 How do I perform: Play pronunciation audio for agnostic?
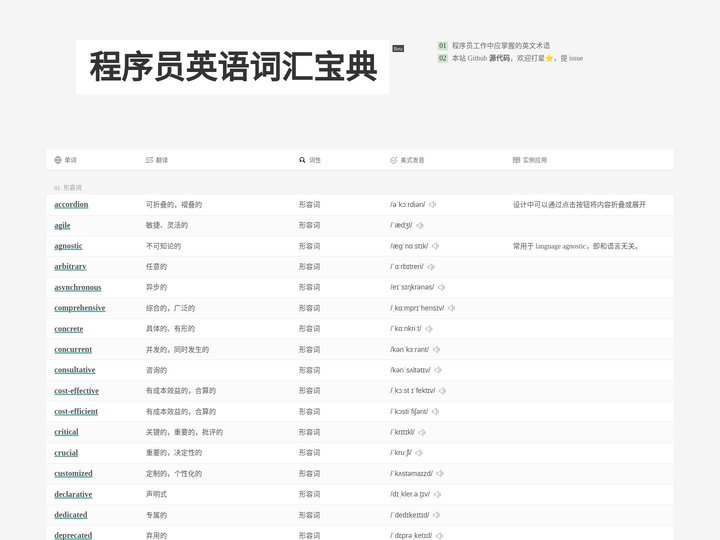click(x=435, y=246)
